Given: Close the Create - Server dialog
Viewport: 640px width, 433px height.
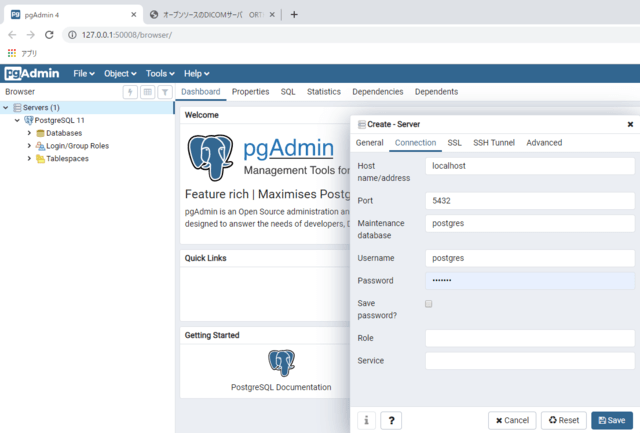Looking at the screenshot, I should click(x=630, y=124).
